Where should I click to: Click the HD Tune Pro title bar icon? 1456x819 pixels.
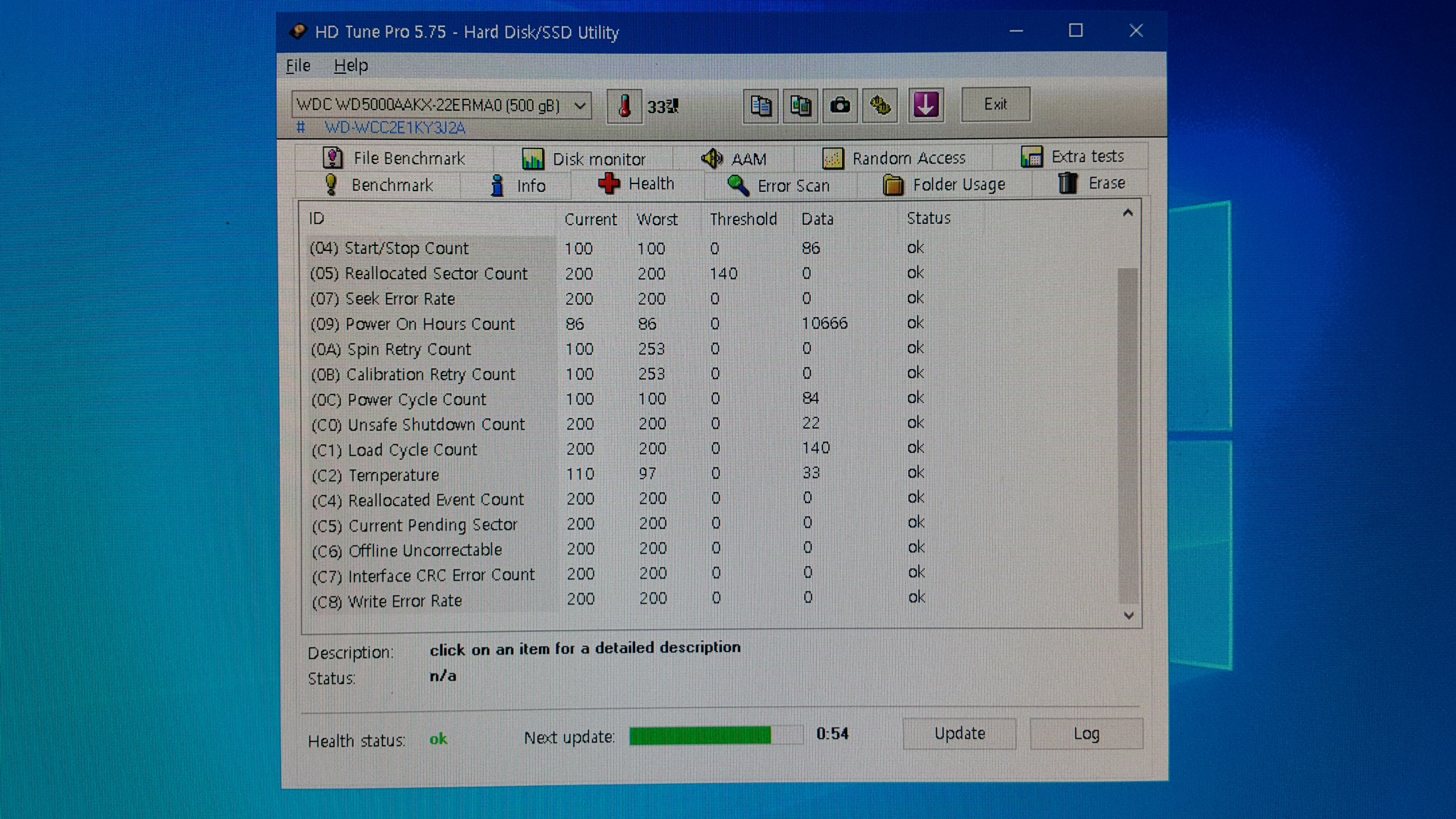tap(299, 31)
